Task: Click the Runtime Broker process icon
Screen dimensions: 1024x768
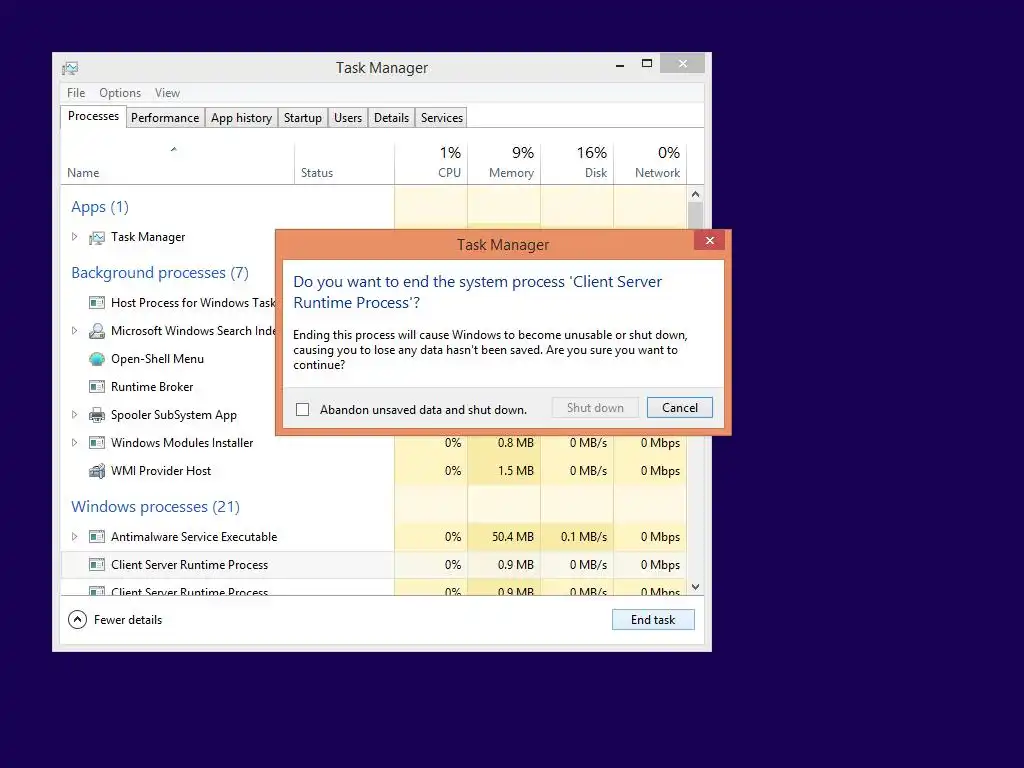Action: click(x=97, y=387)
